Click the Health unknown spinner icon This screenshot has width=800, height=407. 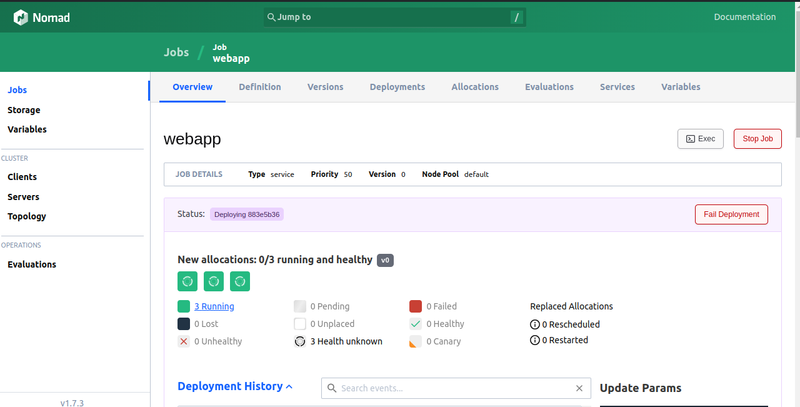300,342
